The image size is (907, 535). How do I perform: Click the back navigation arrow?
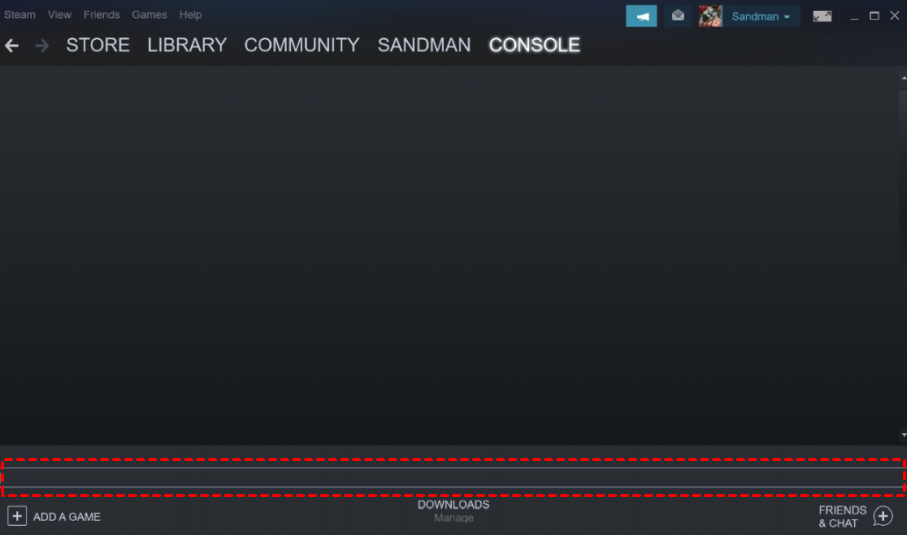tap(12, 46)
